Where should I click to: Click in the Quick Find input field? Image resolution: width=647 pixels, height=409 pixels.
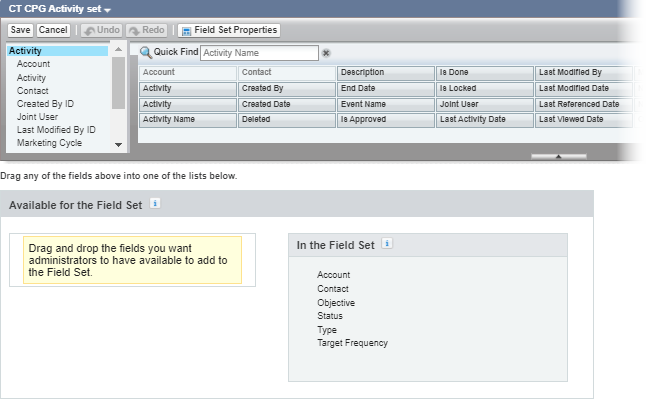pos(258,52)
